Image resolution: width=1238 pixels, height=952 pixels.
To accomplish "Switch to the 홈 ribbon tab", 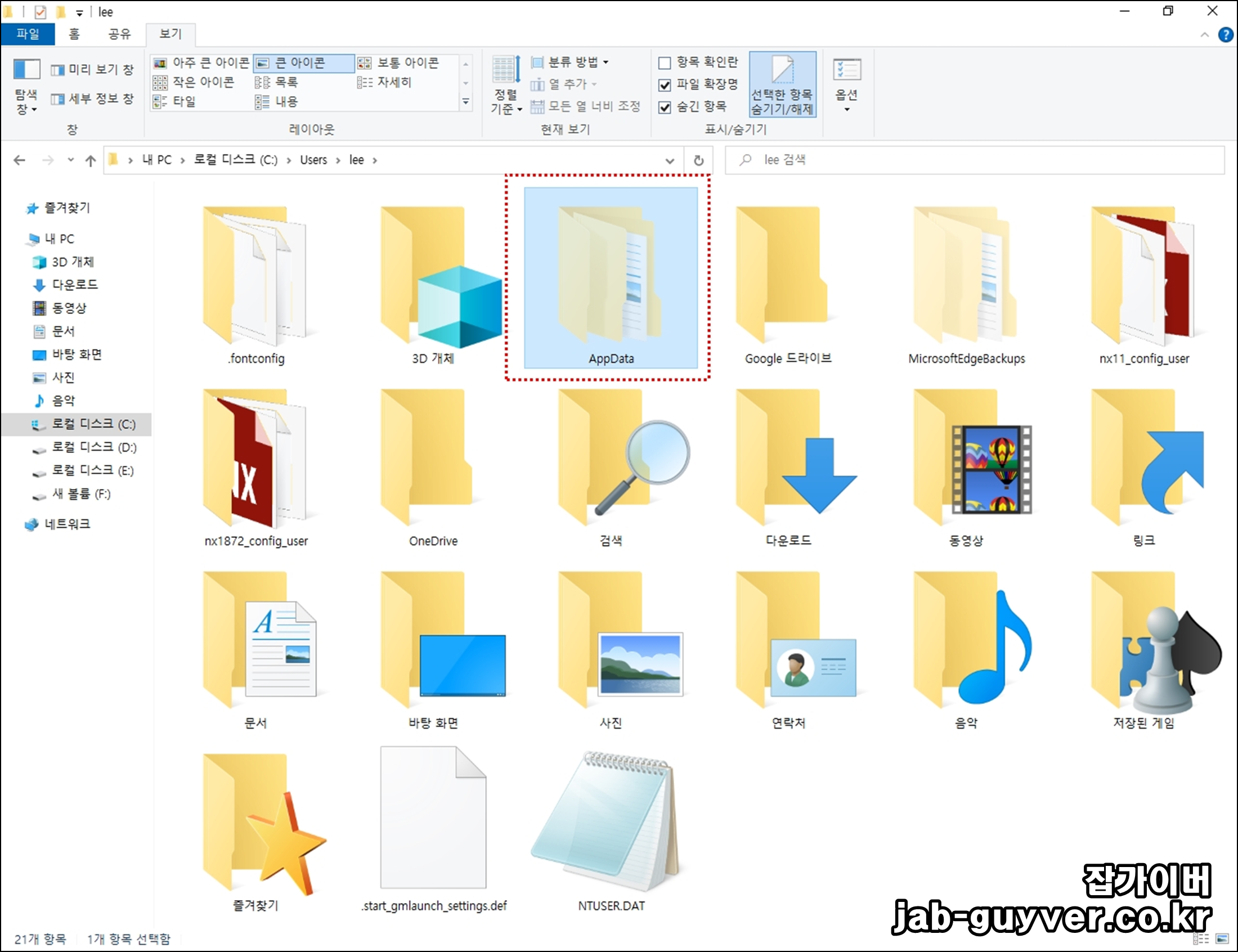I will (74, 34).
